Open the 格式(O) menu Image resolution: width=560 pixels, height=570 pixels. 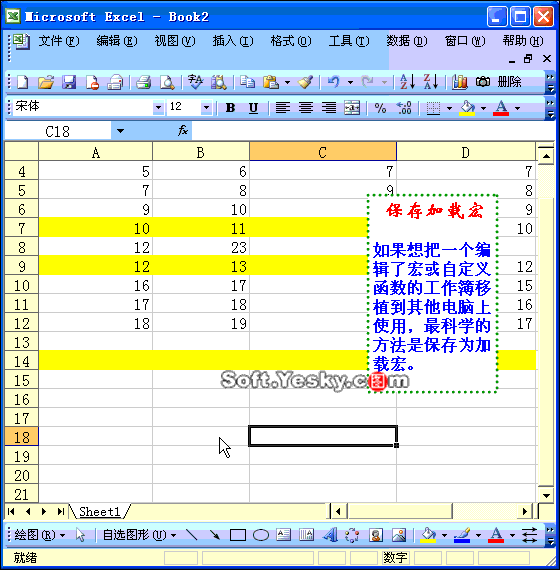291,41
